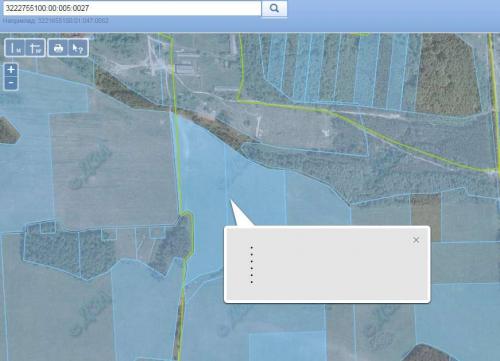Click the print map icon
Viewport: 500px width, 361px height.
pos(58,48)
